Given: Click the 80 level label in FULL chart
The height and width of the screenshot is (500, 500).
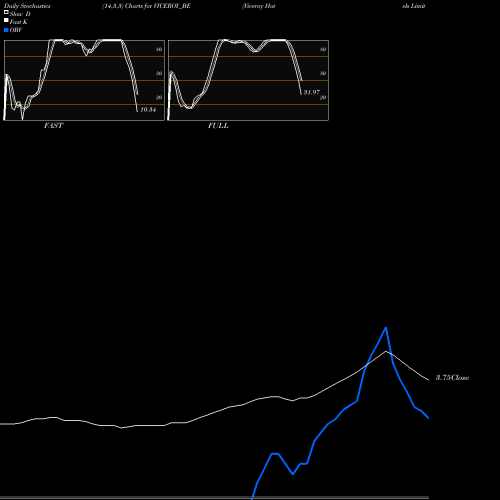Looking at the screenshot, I should [323, 49].
